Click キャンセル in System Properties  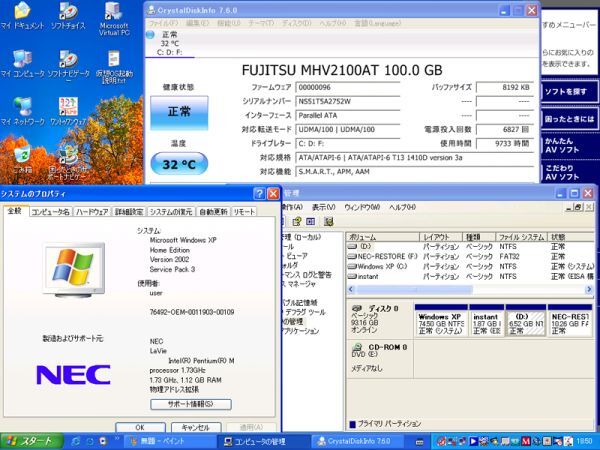(196, 427)
